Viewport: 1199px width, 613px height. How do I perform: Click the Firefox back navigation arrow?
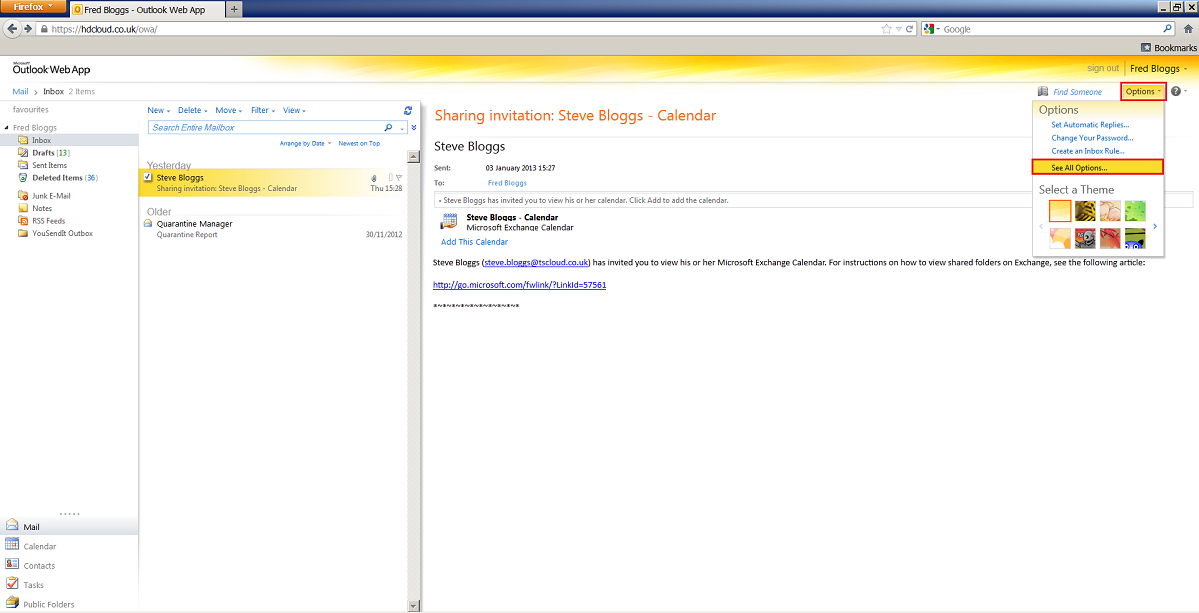point(12,29)
